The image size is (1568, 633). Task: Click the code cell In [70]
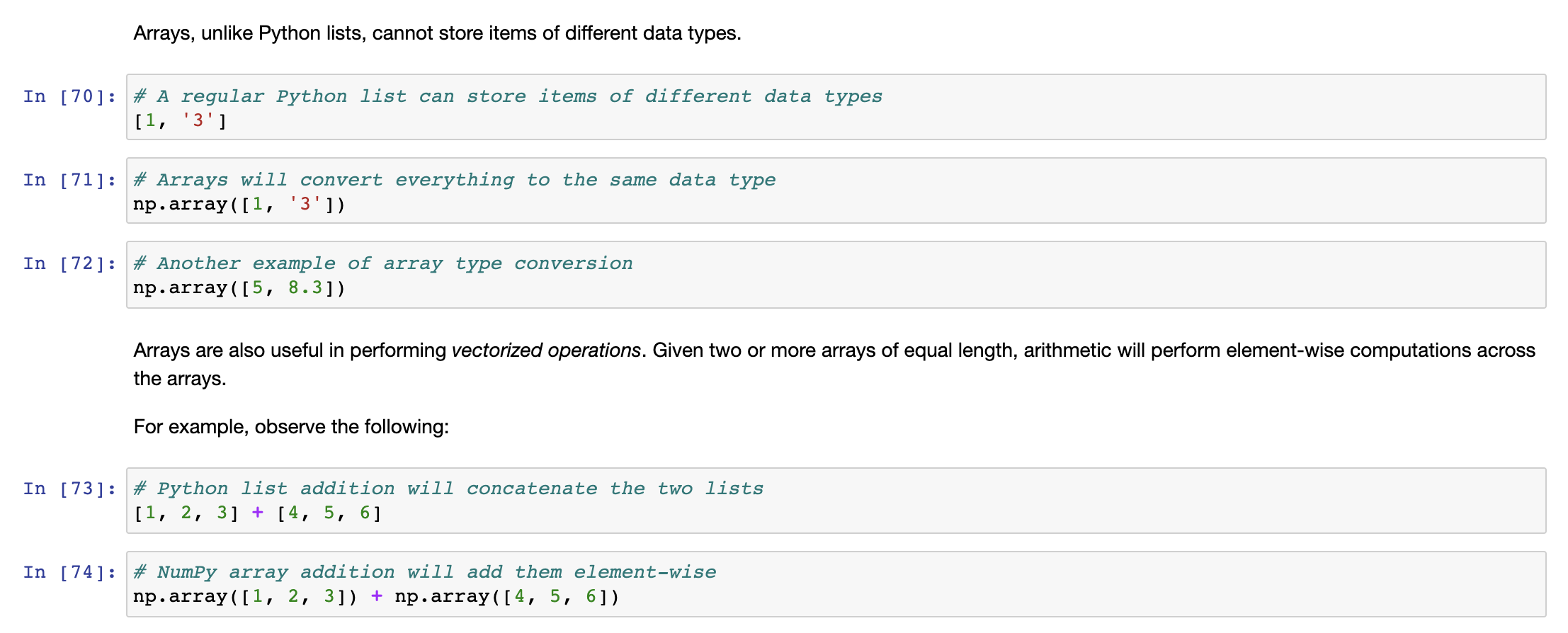tap(836, 107)
